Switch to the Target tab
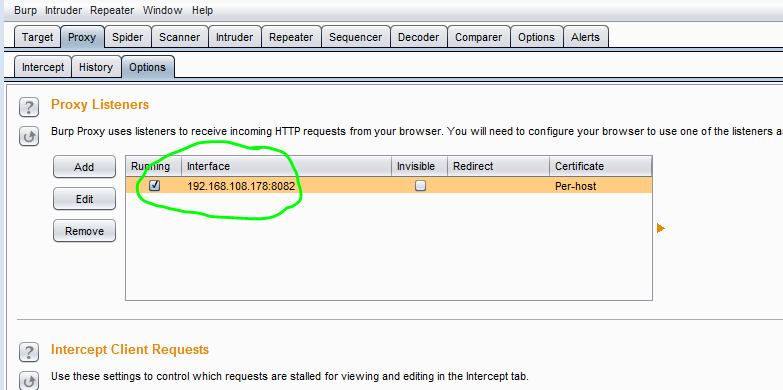The image size is (783, 390). (x=37, y=37)
